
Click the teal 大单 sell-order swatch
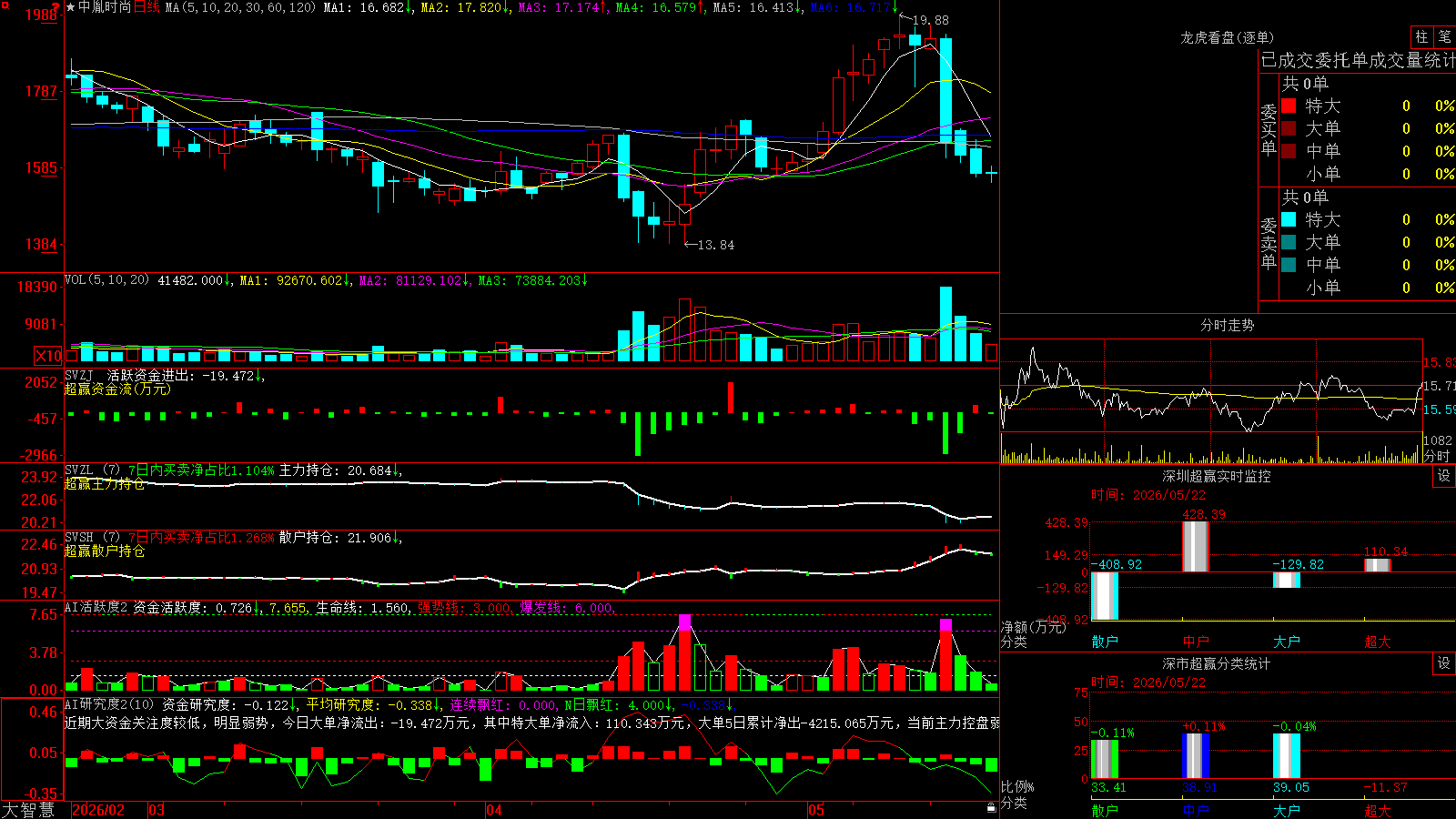(x=1289, y=242)
